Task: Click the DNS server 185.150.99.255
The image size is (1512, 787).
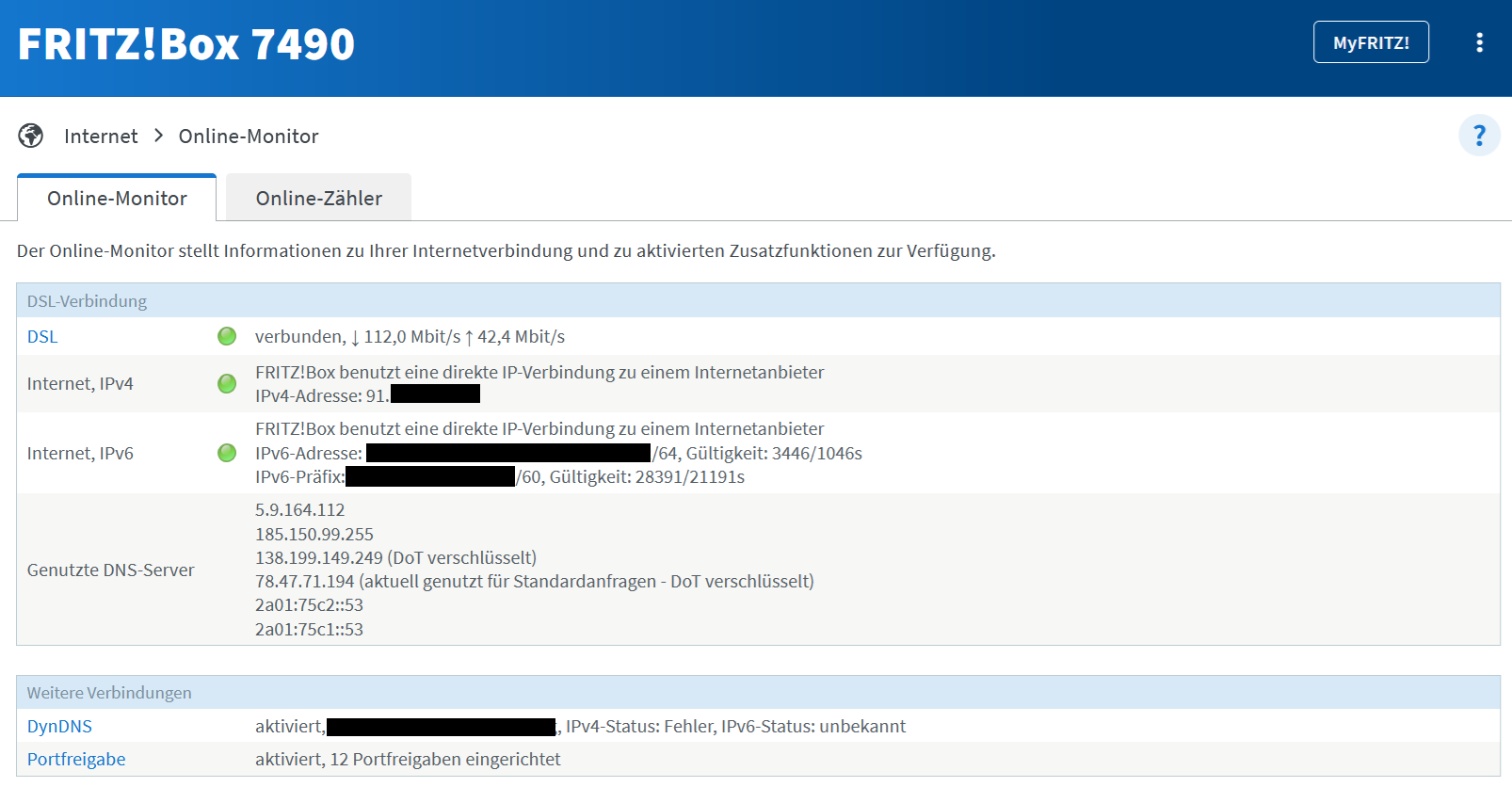Action: click(x=314, y=535)
